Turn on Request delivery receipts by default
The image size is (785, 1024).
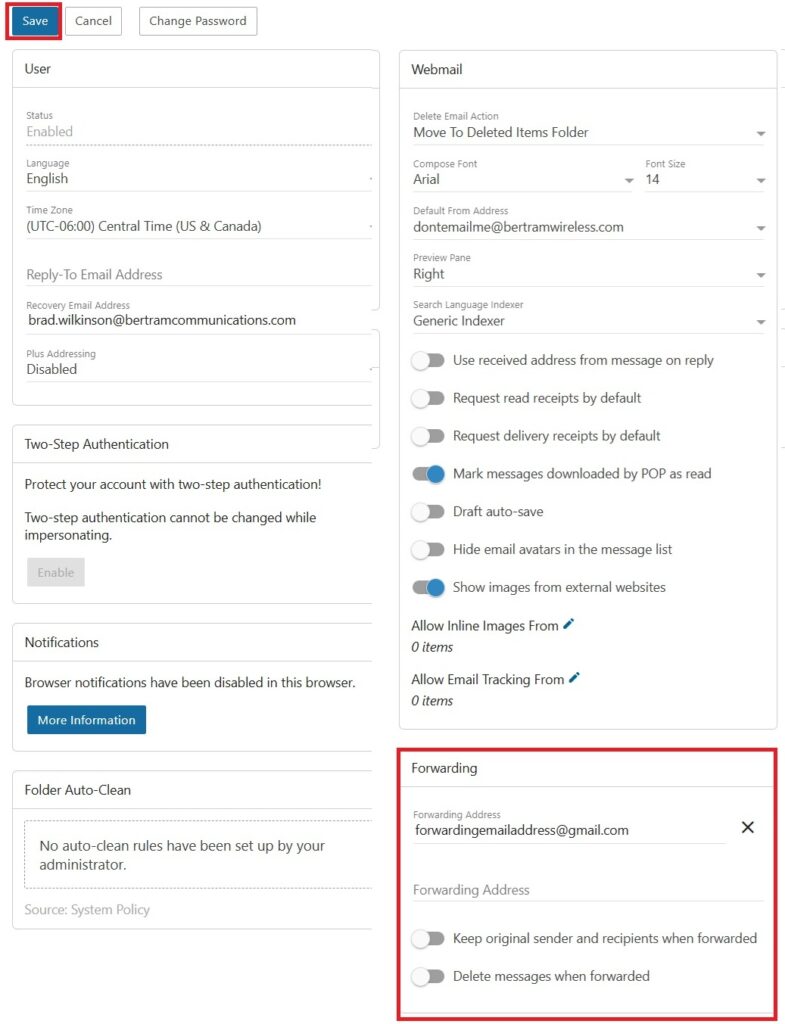(x=428, y=436)
